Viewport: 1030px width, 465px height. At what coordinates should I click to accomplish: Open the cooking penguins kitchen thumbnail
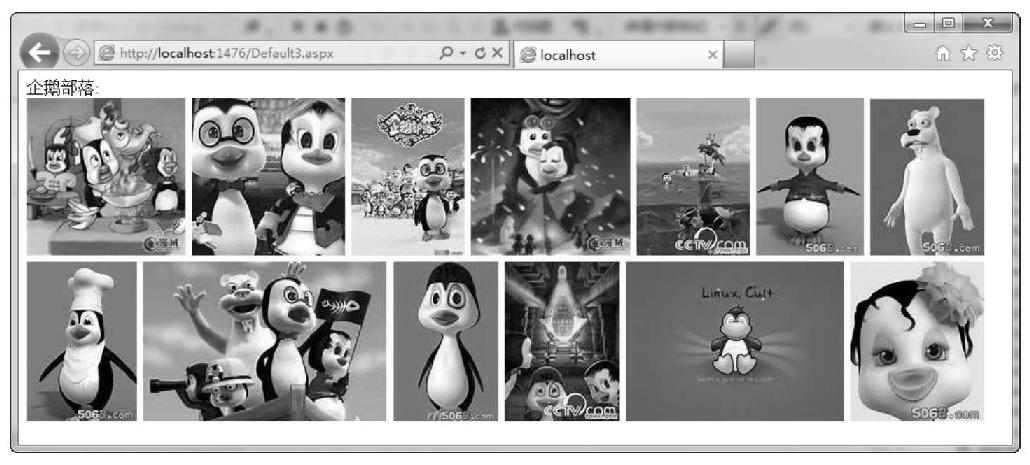(x=106, y=177)
